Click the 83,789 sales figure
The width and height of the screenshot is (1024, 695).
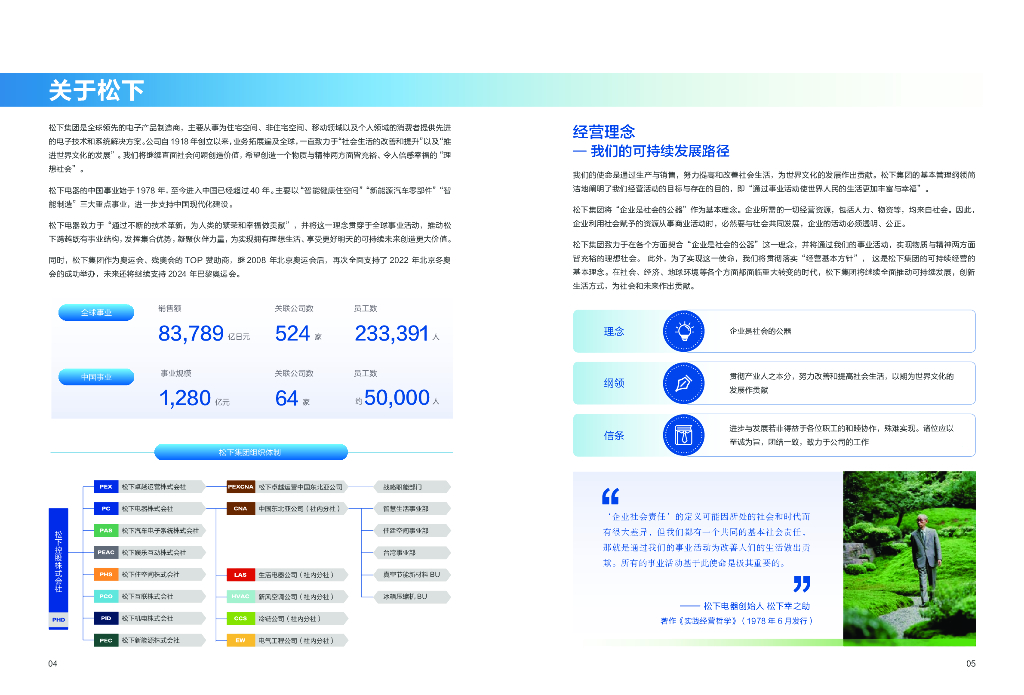191,334
